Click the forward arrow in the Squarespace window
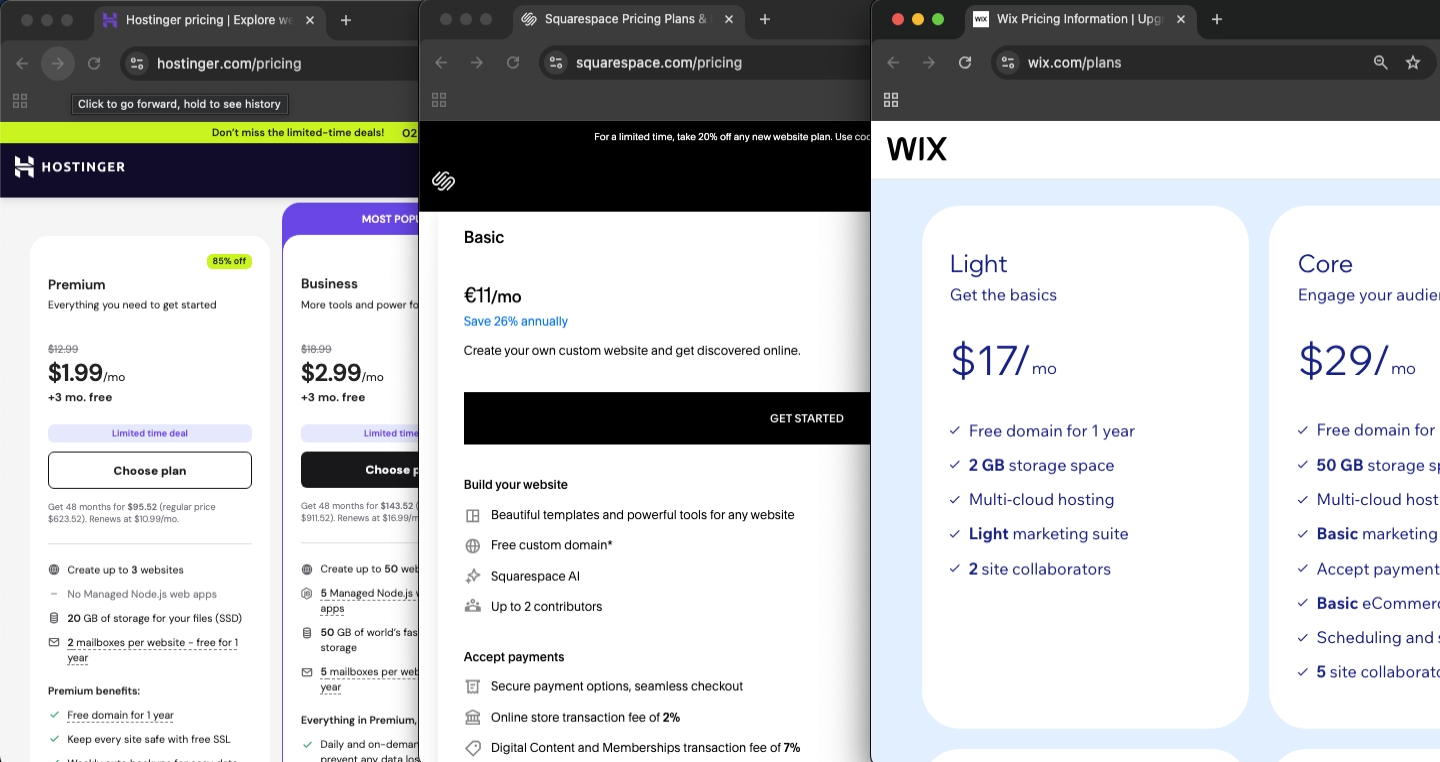This screenshot has width=1440, height=762. 477,62
